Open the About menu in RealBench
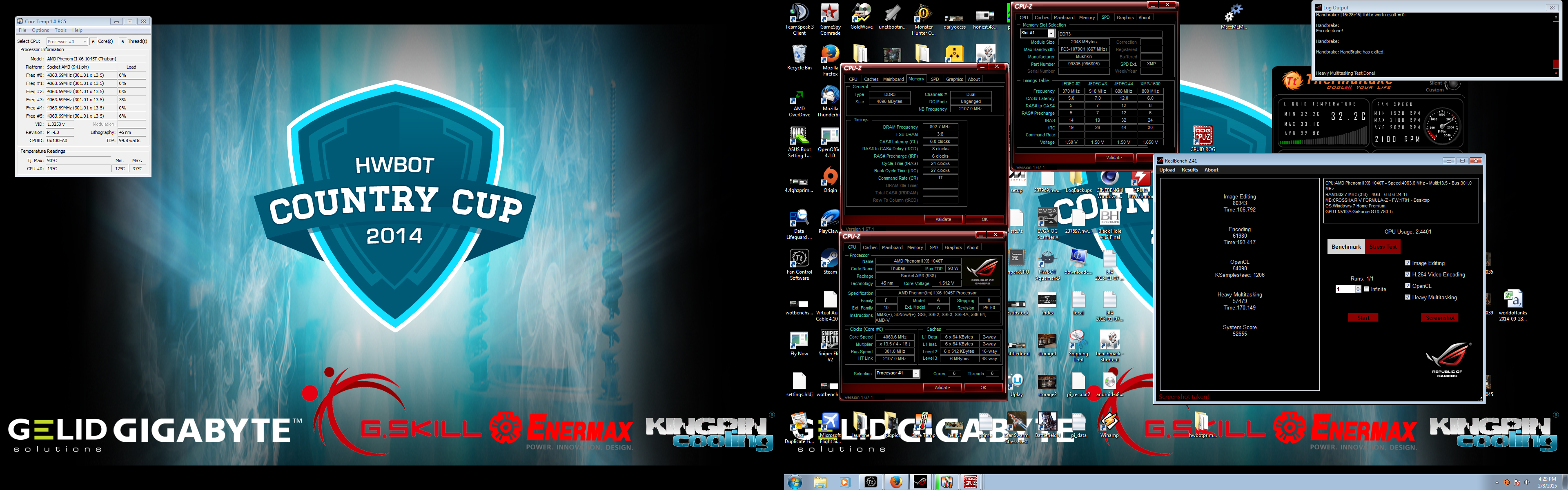The image size is (1568, 490). pos(1211,170)
